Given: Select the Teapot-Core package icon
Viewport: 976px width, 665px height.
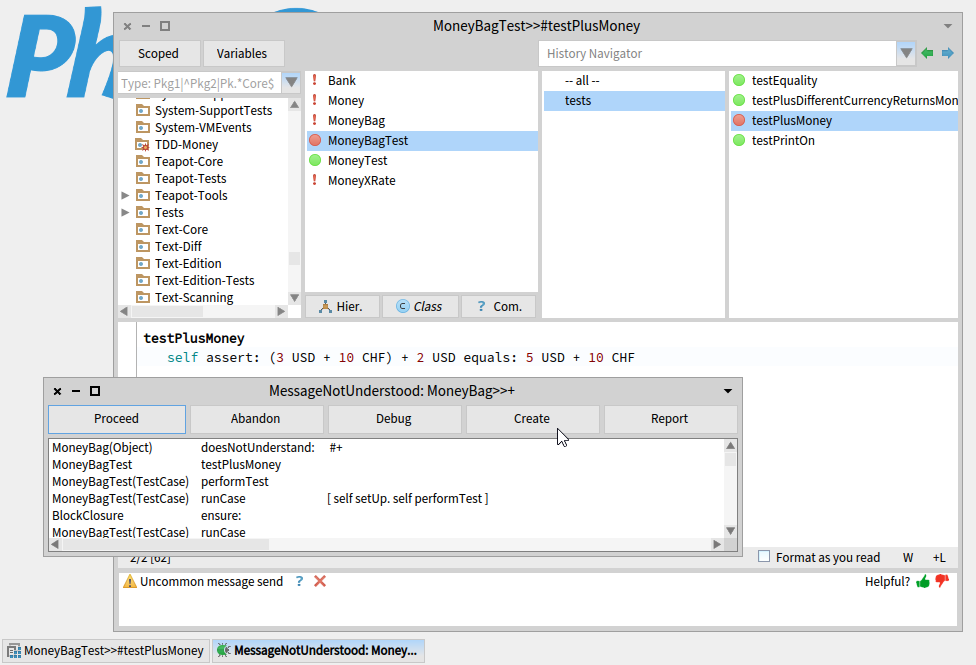Looking at the screenshot, I should pos(143,162).
